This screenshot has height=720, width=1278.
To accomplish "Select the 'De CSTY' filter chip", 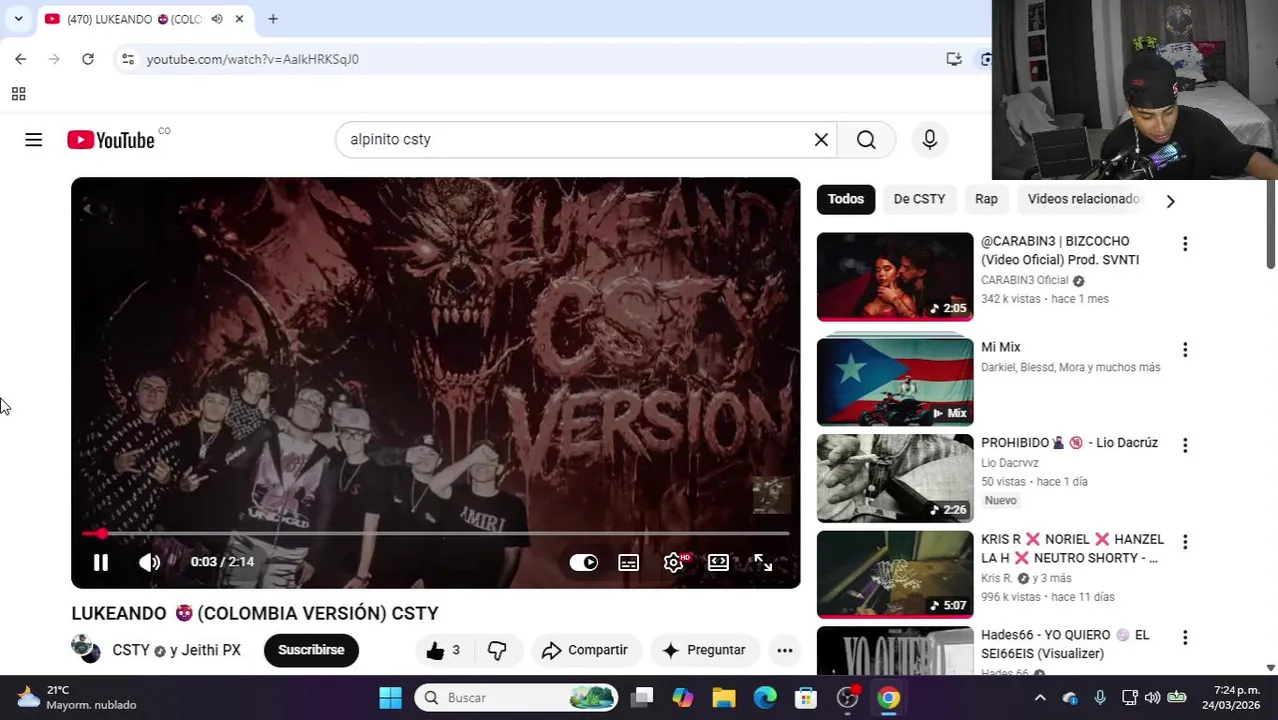I will [919, 199].
